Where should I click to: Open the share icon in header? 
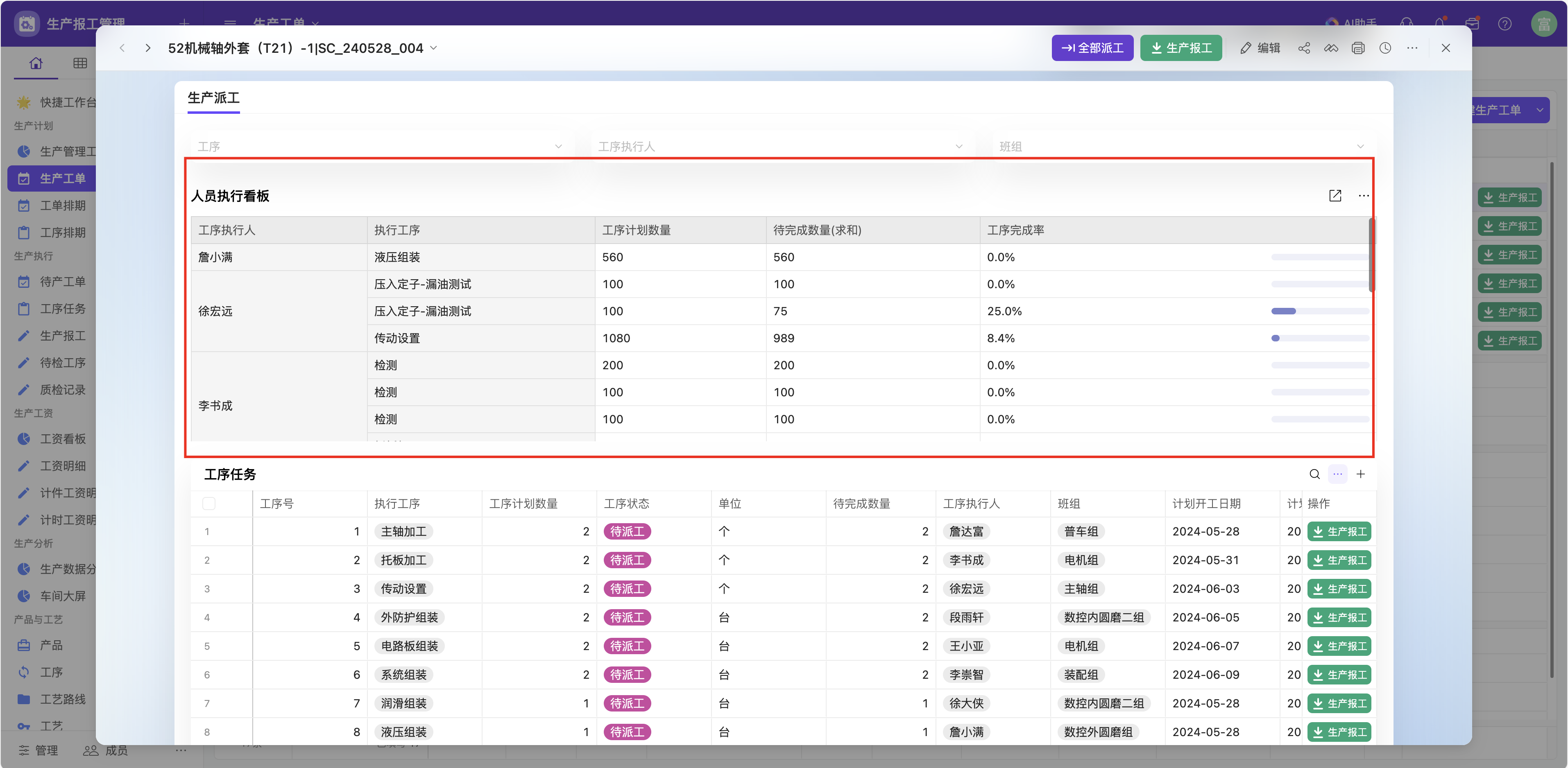[x=1304, y=48]
